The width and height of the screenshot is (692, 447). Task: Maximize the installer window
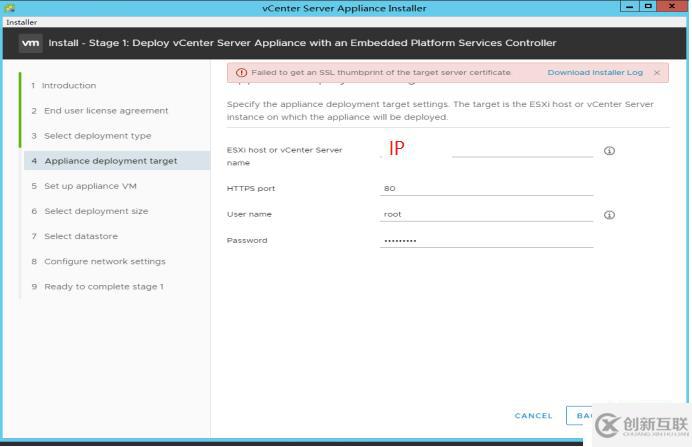click(x=648, y=7)
